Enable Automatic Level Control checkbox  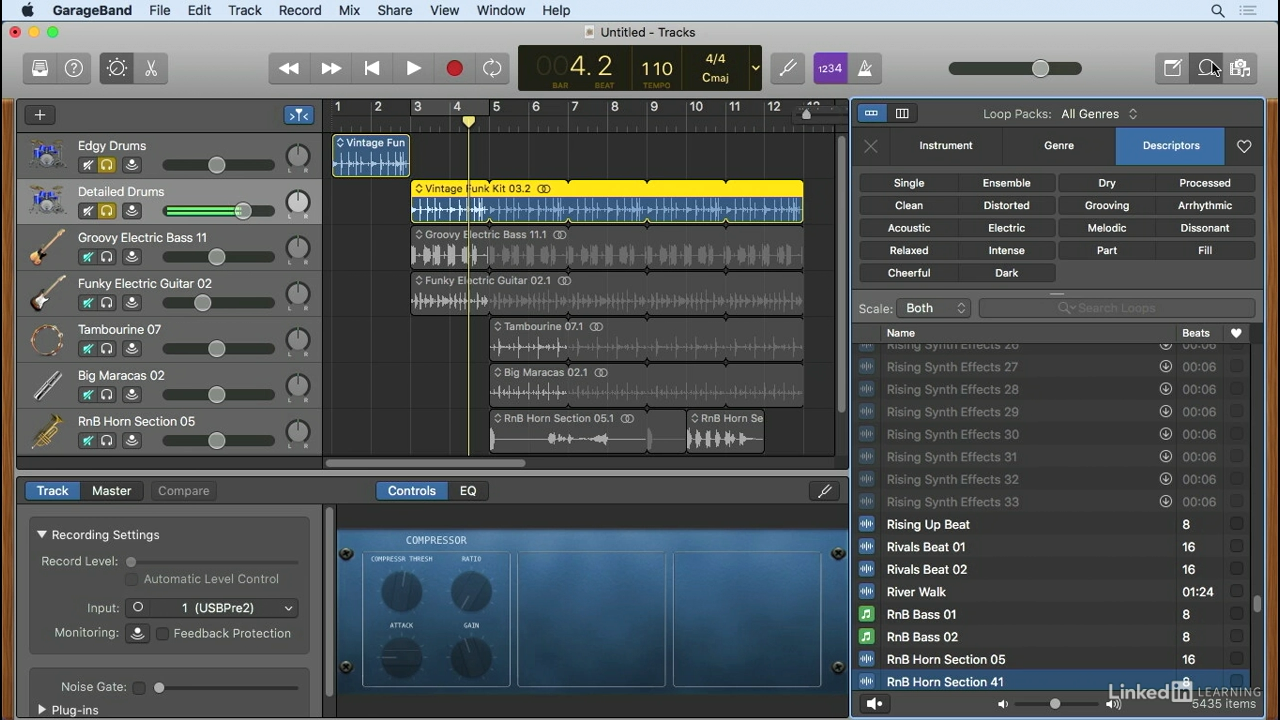click(x=131, y=579)
